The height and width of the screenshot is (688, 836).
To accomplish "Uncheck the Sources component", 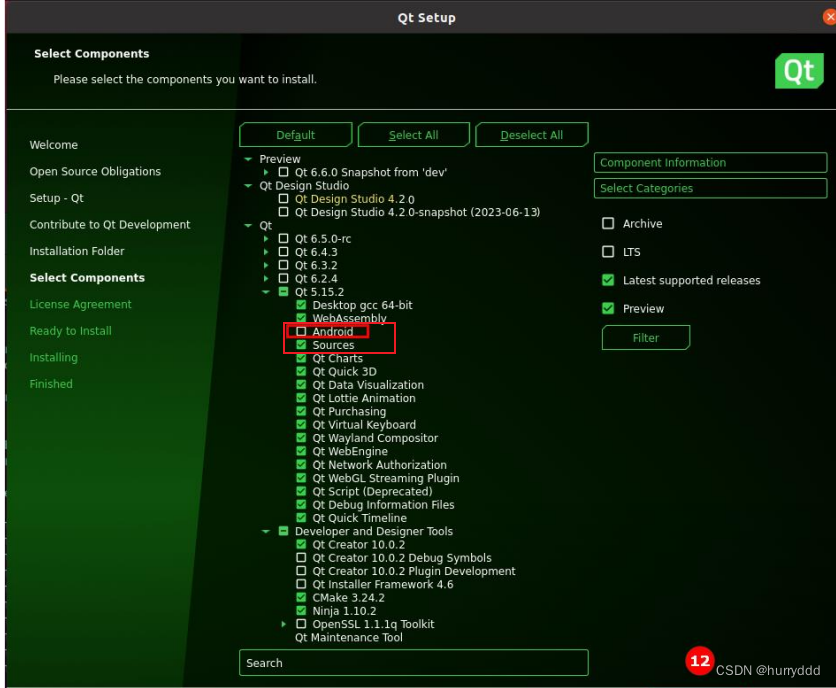I will tap(301, 345).
